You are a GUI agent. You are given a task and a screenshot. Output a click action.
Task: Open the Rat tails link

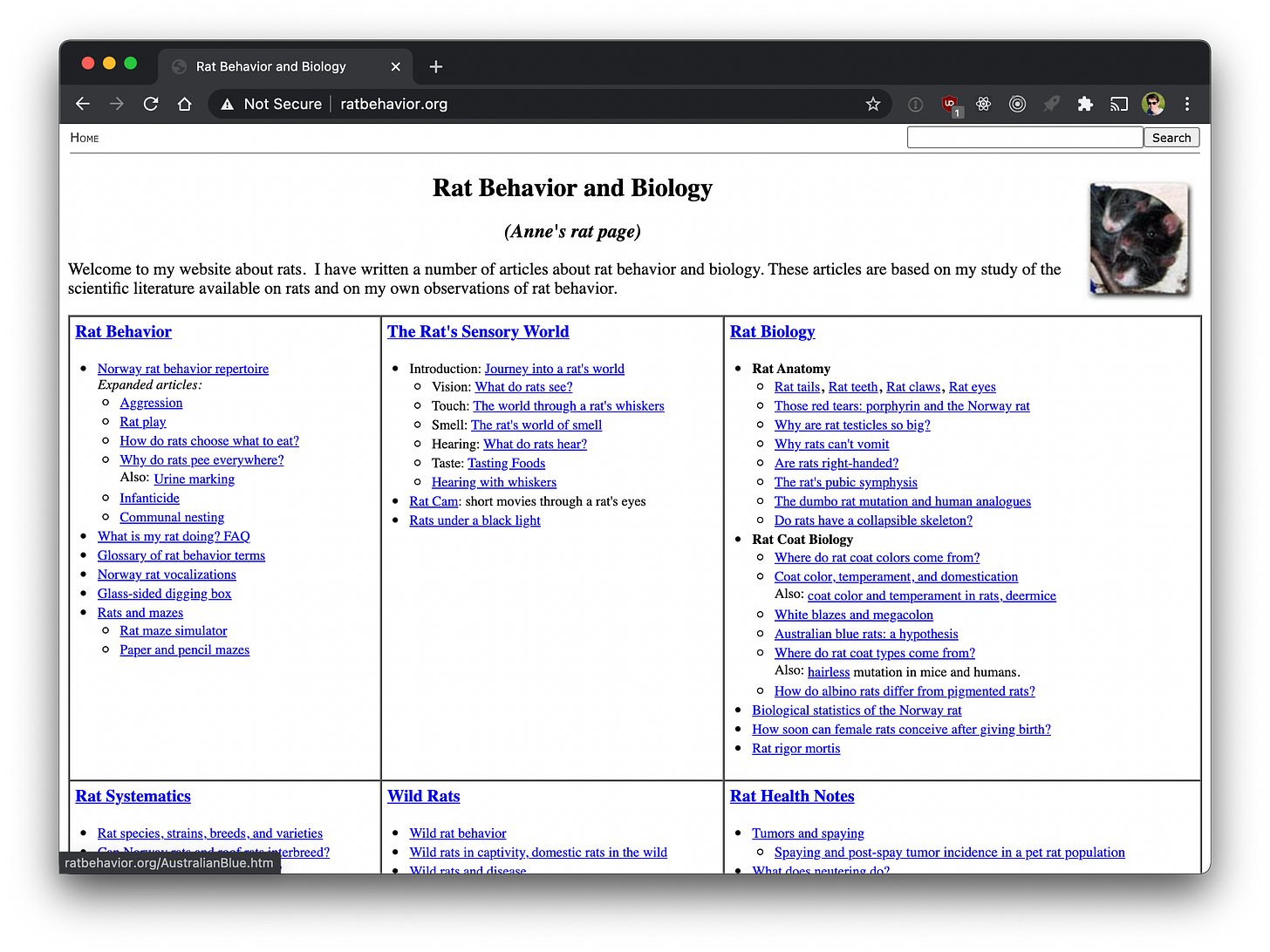[797, 386]
